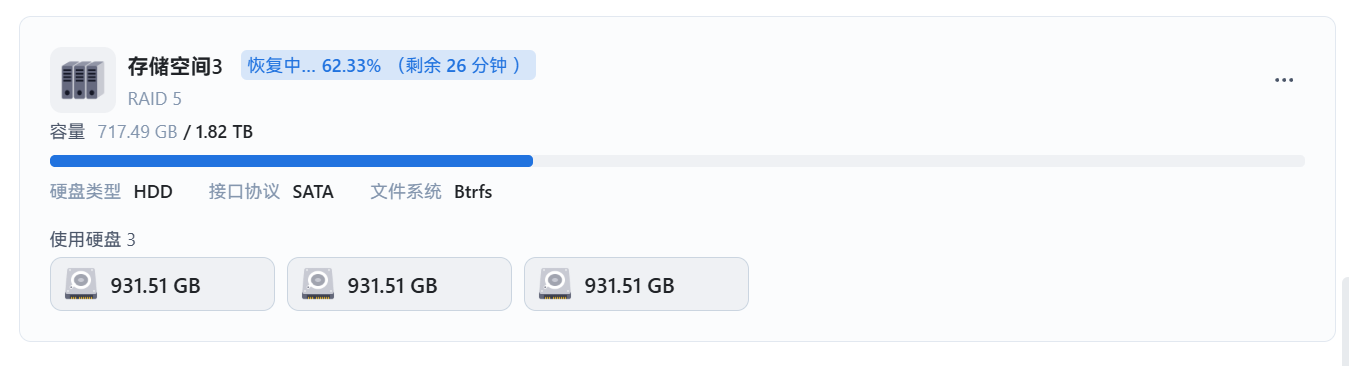Screen dimensions: 1349x366
Task: Open the three-dots more options menu
Action: (x=1284, y=80)
